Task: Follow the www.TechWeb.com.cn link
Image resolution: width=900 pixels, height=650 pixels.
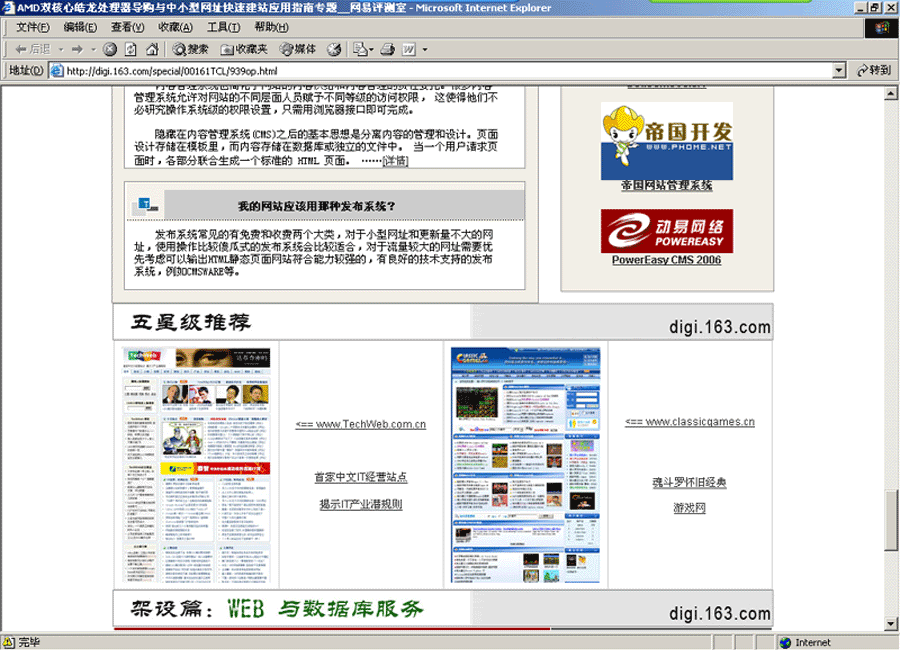Action: [x=361, y=424]
